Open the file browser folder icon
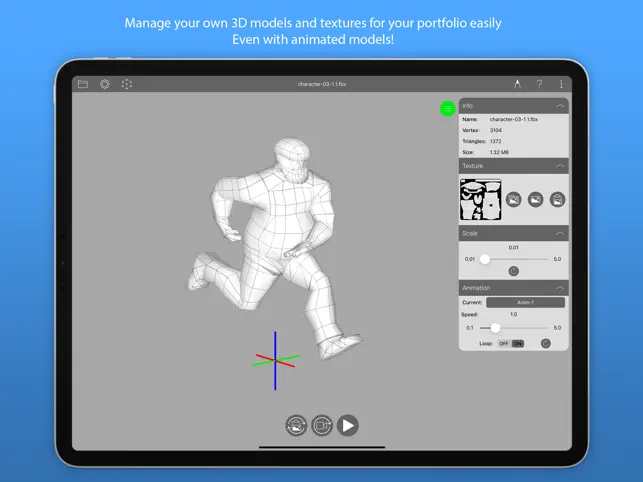643x482 pixels. coord(83,84)
